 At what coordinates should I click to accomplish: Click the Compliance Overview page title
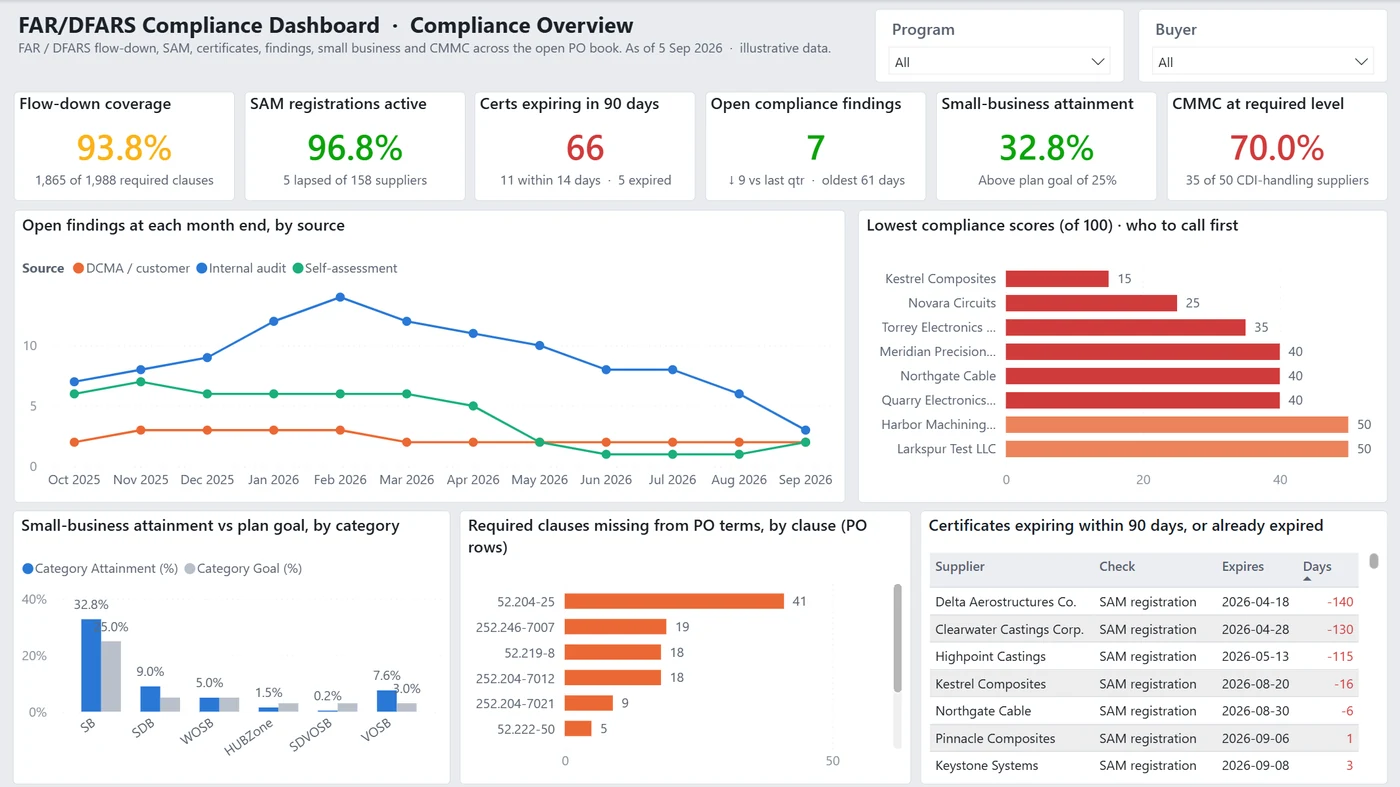pos(522,26)
